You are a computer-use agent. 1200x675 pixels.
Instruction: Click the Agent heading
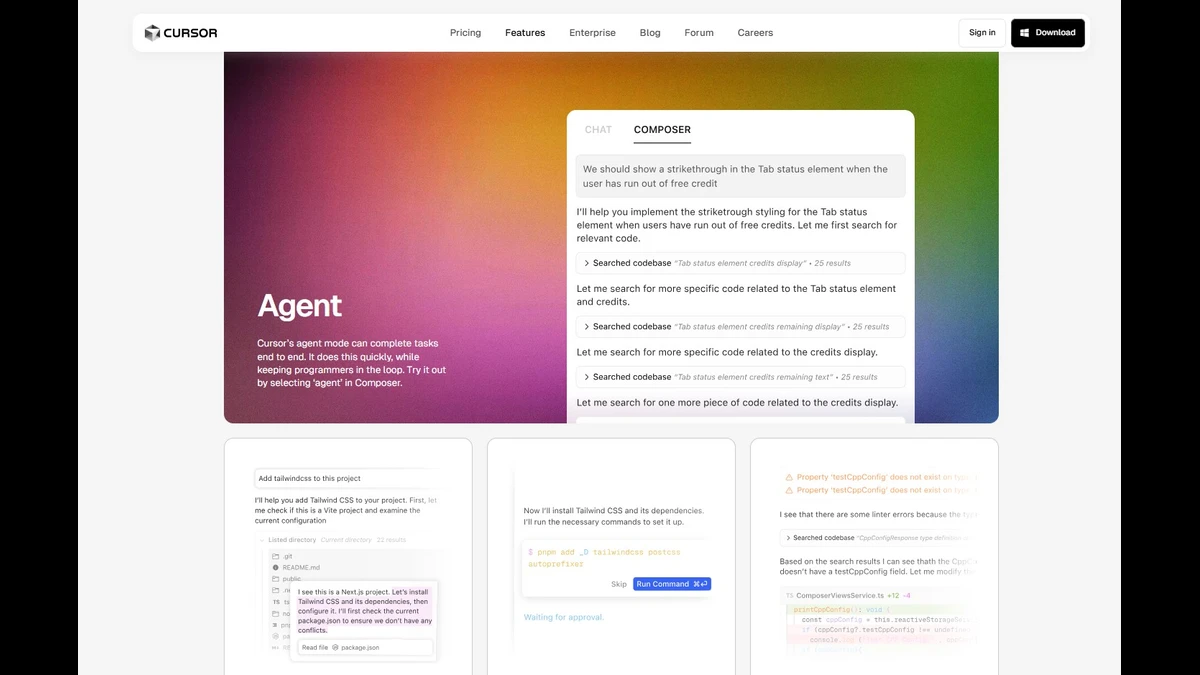[x=300, y=306]
